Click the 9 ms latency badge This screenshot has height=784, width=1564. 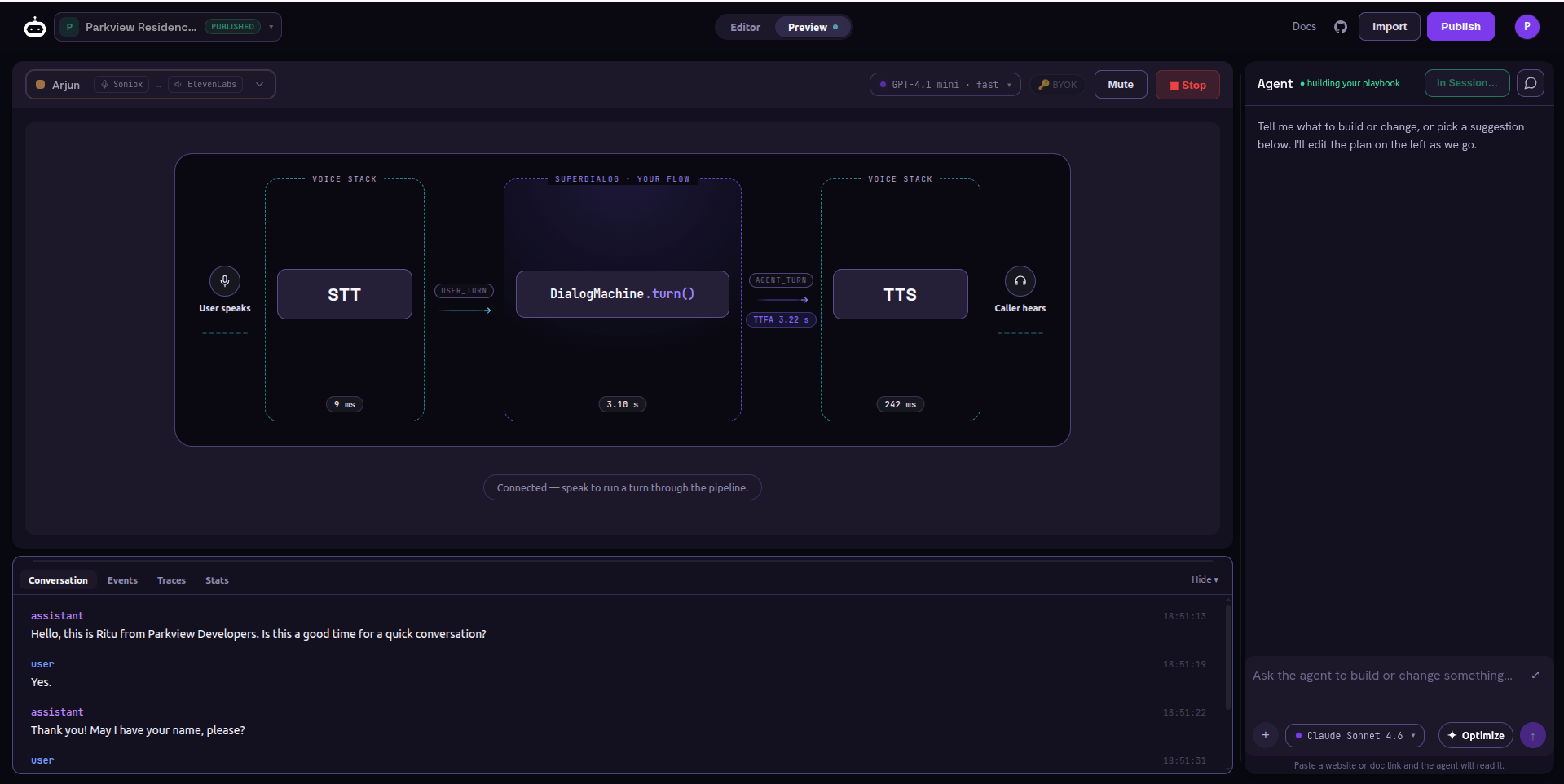(345, 404)
